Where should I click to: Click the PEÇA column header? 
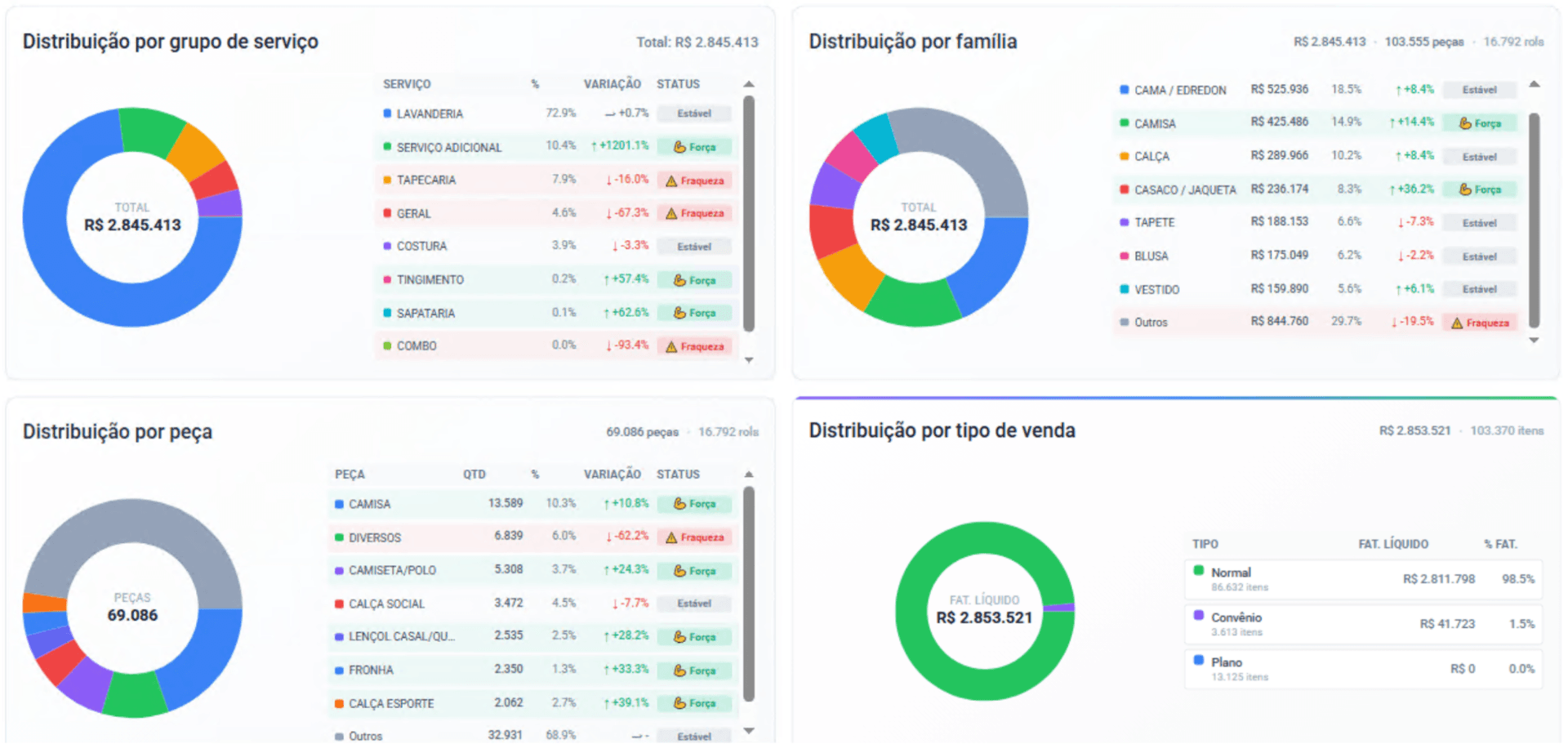[x=350, y=475]
